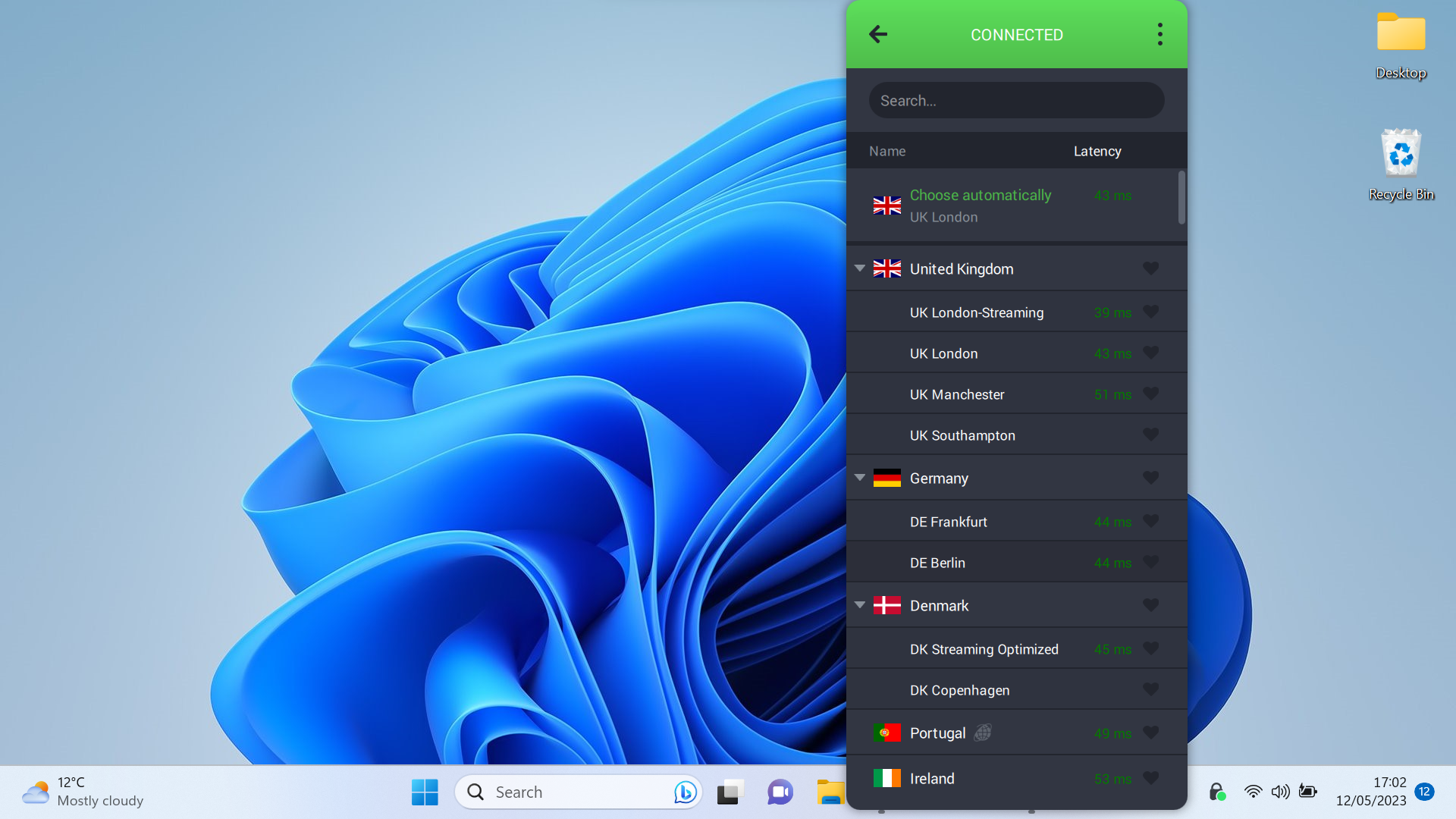1456x819 pixels.
Task: Select the Ireland location
Action: point(1016,779)
